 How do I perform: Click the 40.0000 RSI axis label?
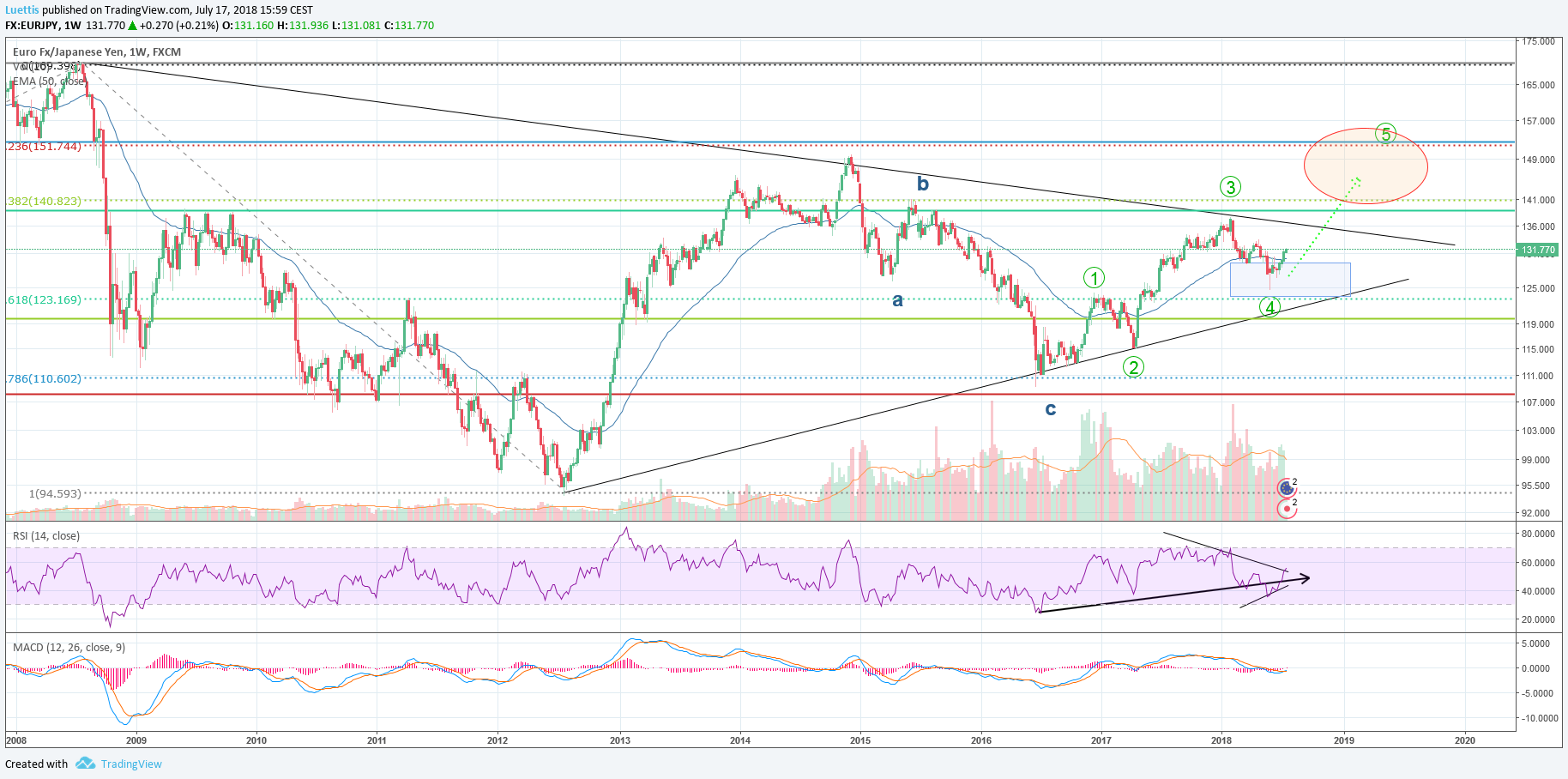point(1538,591)
